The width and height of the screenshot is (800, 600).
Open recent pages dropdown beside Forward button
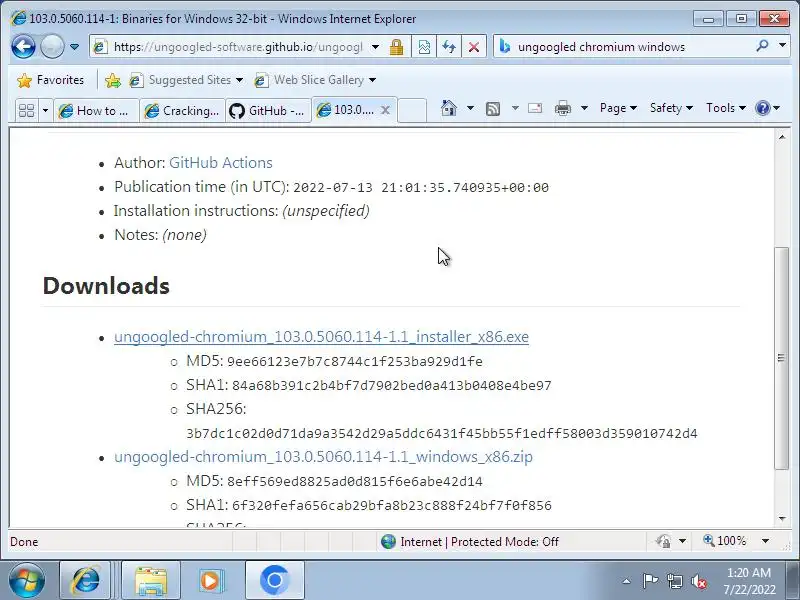coord(74,47)
